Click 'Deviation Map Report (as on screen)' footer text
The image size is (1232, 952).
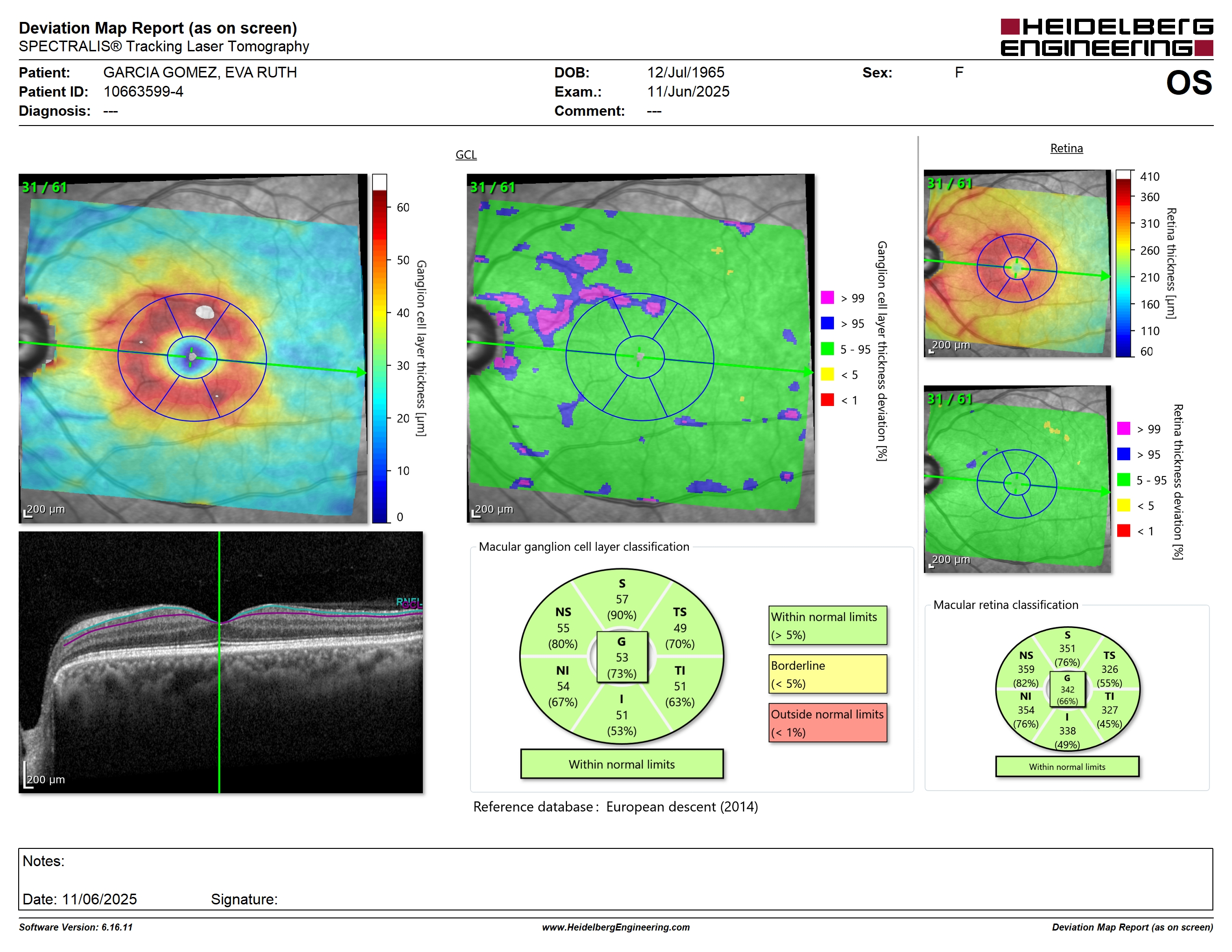(x=1132, y=927)
